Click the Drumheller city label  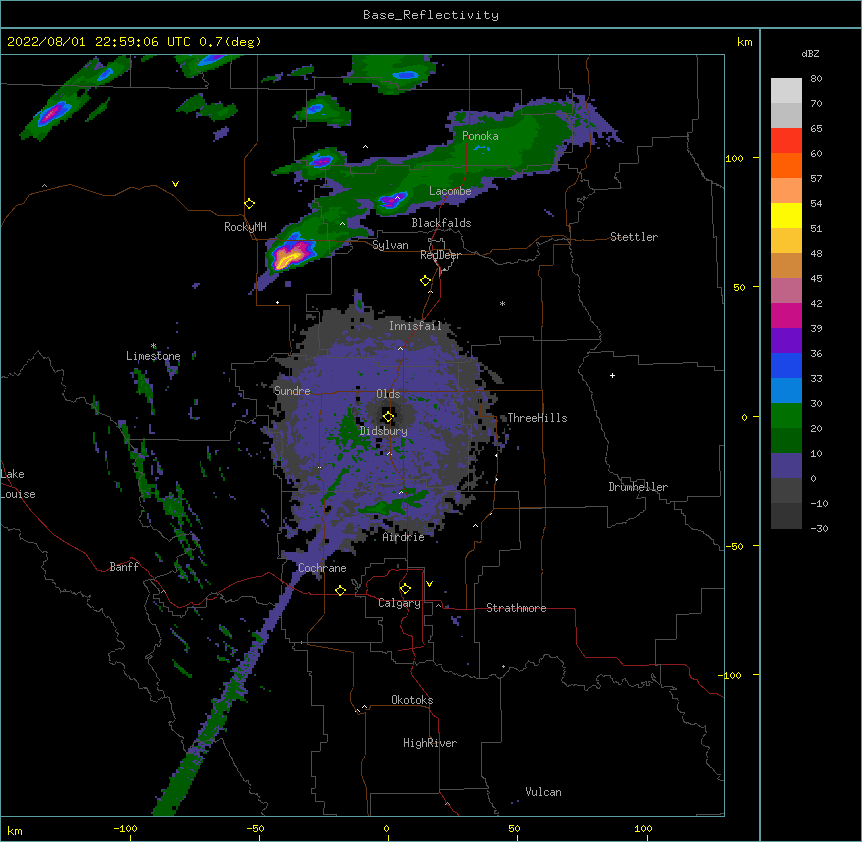click(x=638, y=487)
